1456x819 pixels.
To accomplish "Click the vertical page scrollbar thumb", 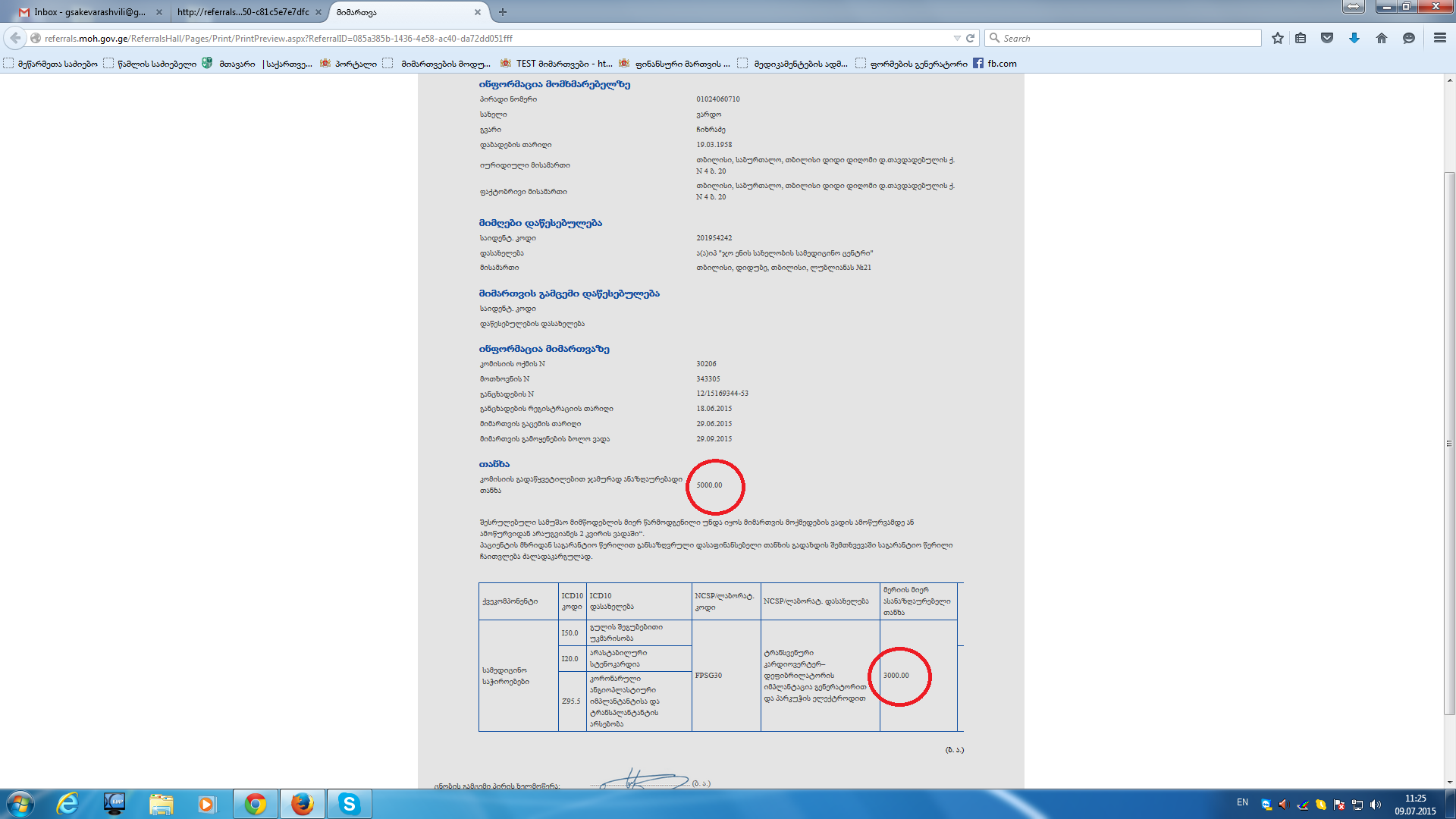I will click(x=1449, y=444).
